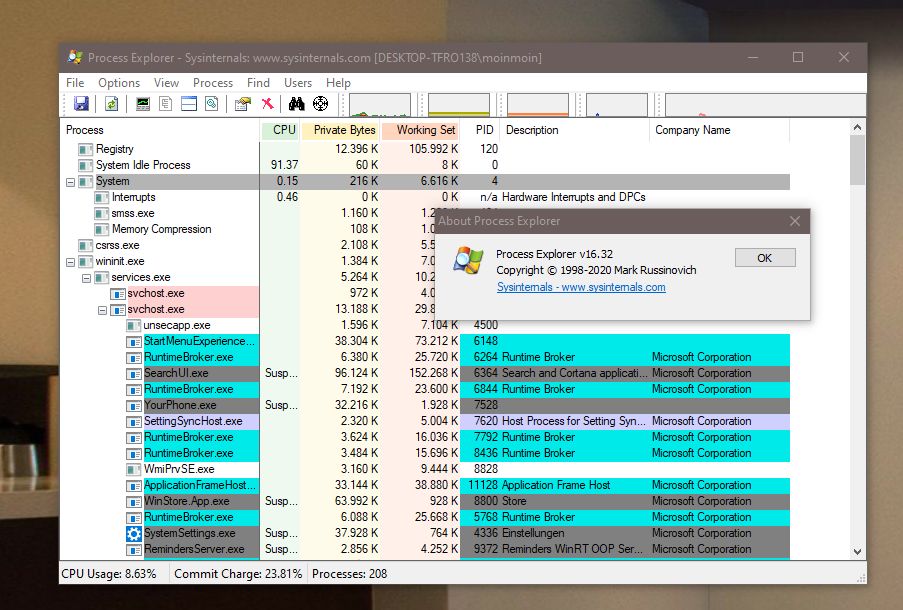Open the File menu

click(x=75, y=83)
